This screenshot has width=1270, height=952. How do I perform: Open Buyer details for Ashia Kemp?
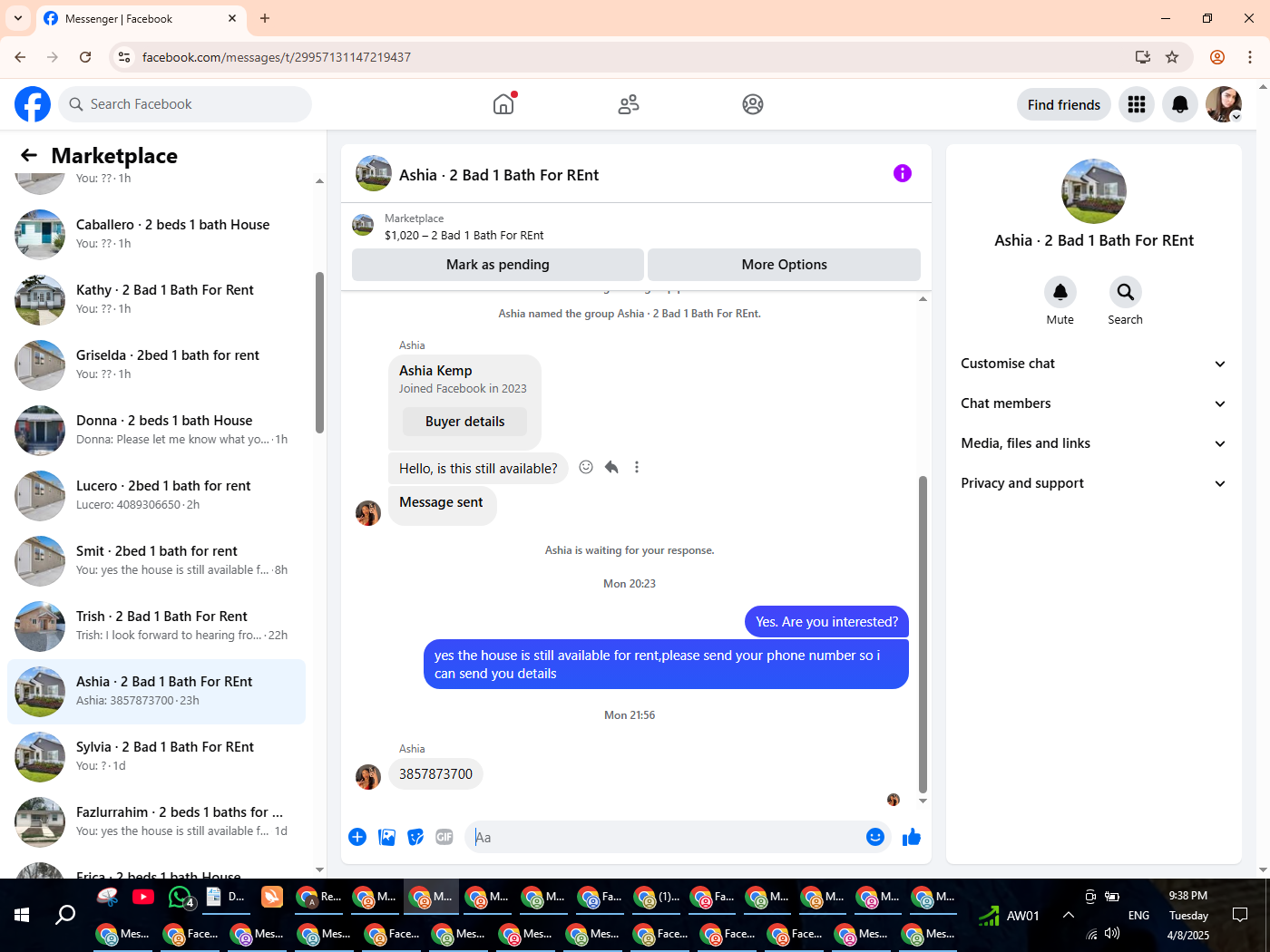click(464, 422)
